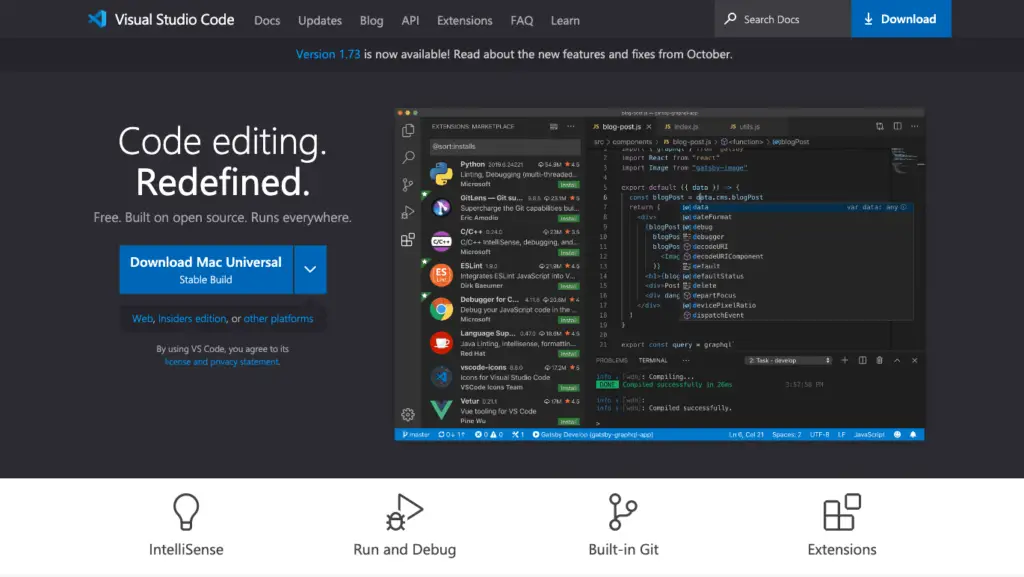
Task: Switch to the TERMINAL panel tab
Action: 652,360
